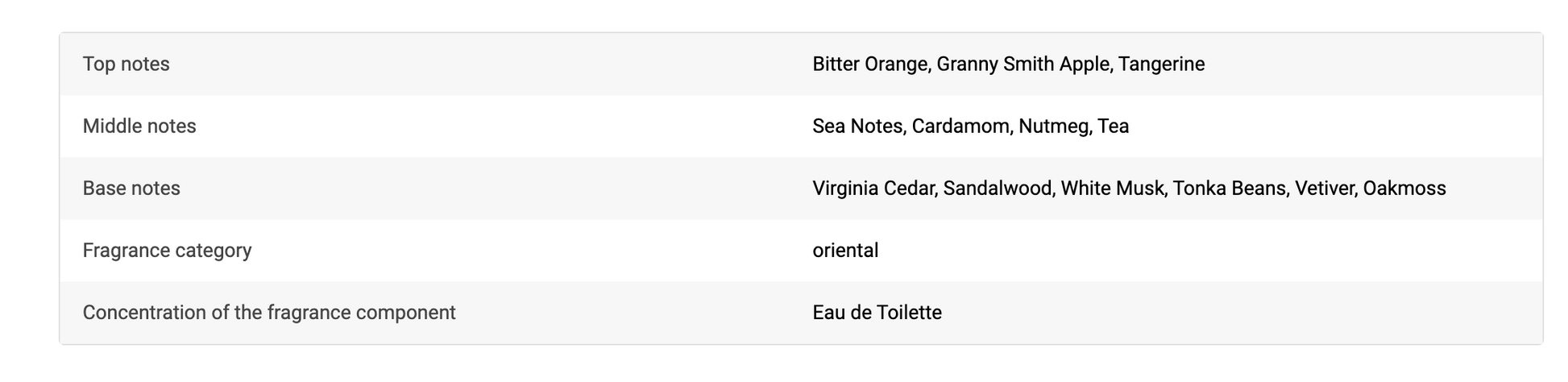Click the Tangerine top note

(x=1161, y=64)
